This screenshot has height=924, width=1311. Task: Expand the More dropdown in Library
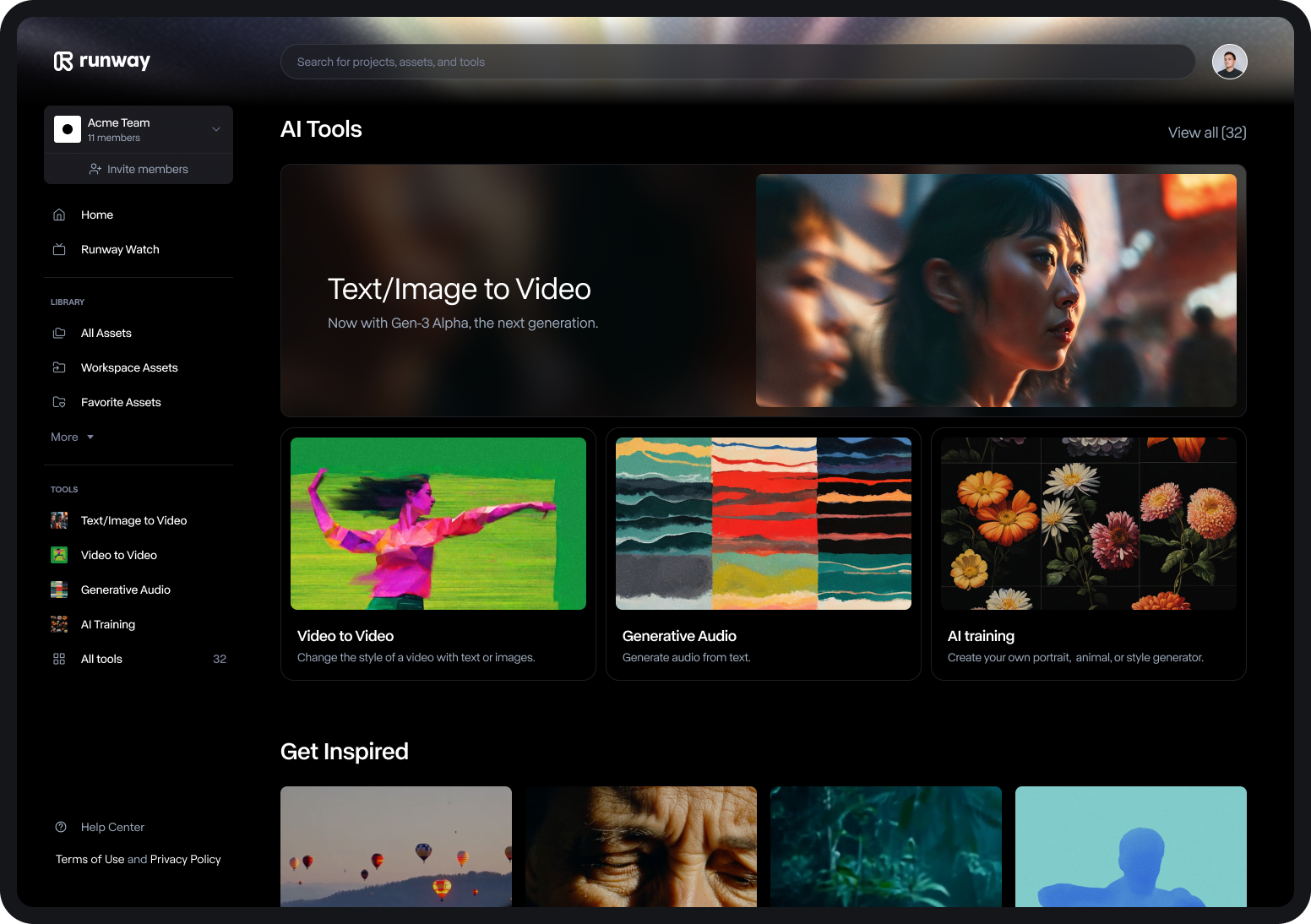73,437
